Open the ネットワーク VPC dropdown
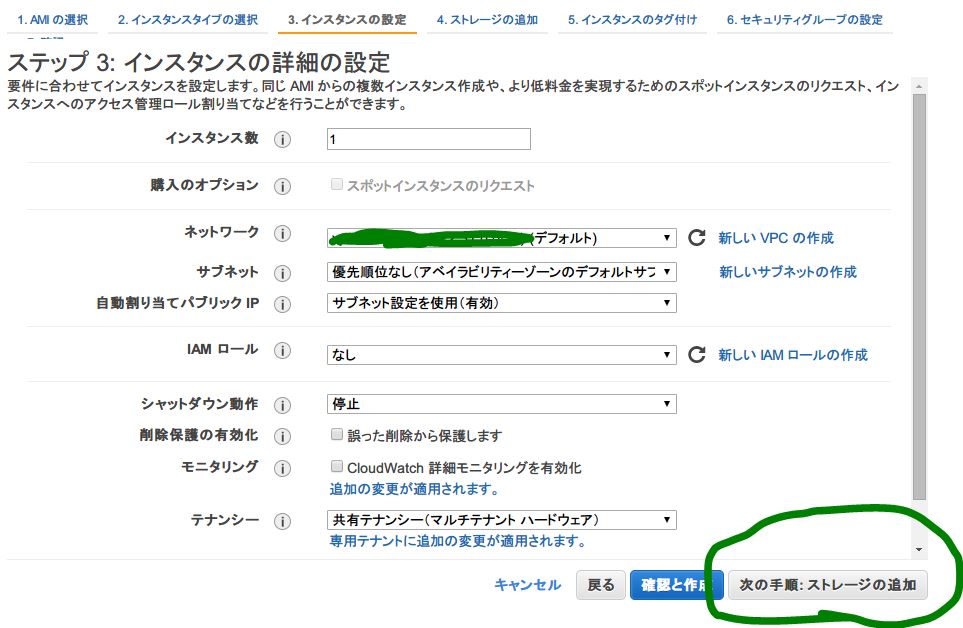This screenshot has width=963, height=628. tap(502, 238)
